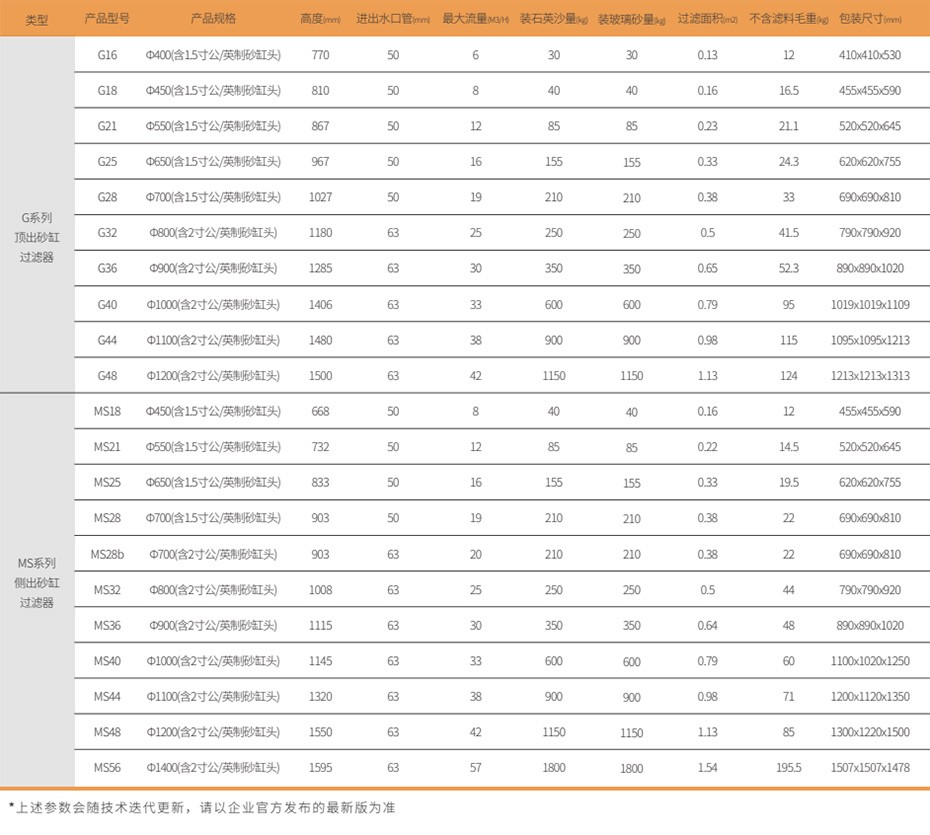
Task: Click the 产品型号 column header
Action: click(107, 19)
